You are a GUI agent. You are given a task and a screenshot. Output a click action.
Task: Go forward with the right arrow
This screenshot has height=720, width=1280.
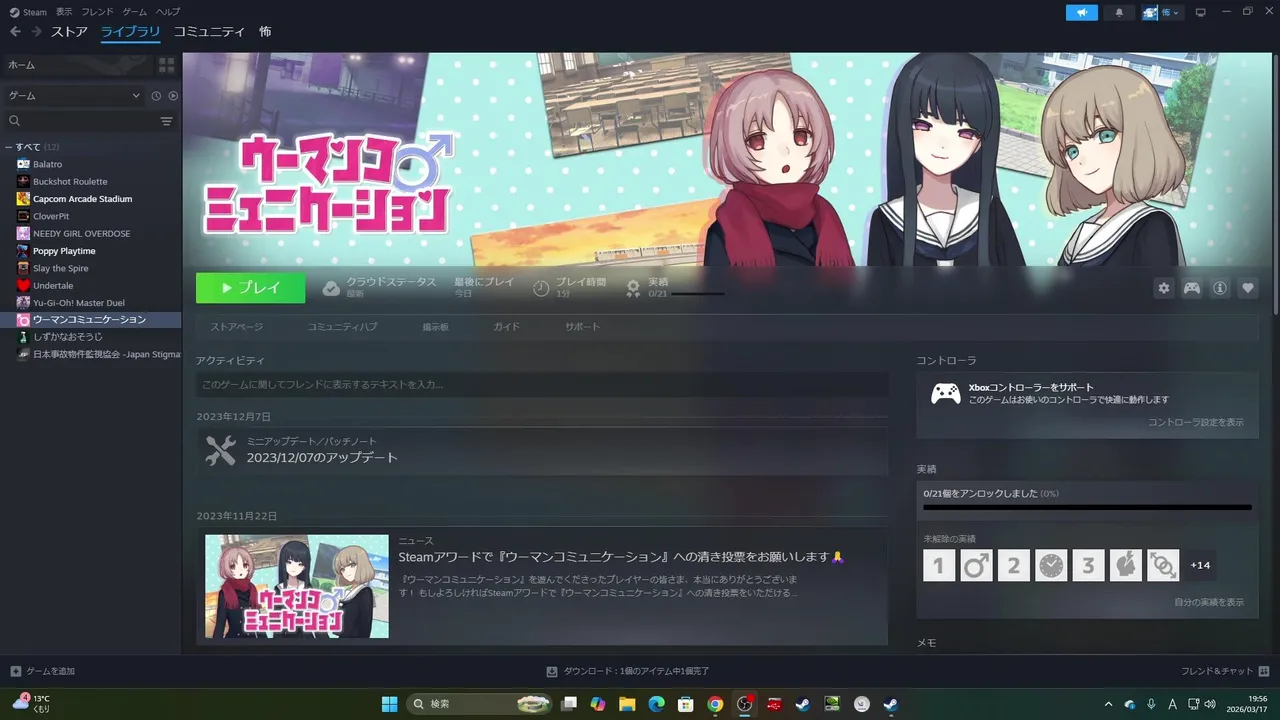click(36, 32)
